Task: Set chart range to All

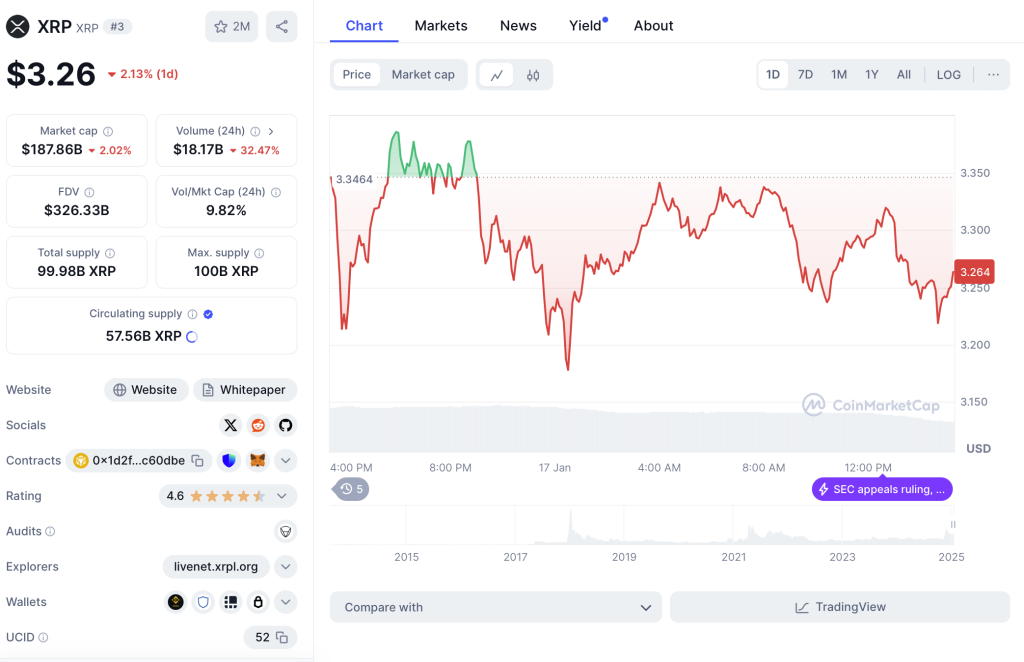Action: (x=904, y=74)
